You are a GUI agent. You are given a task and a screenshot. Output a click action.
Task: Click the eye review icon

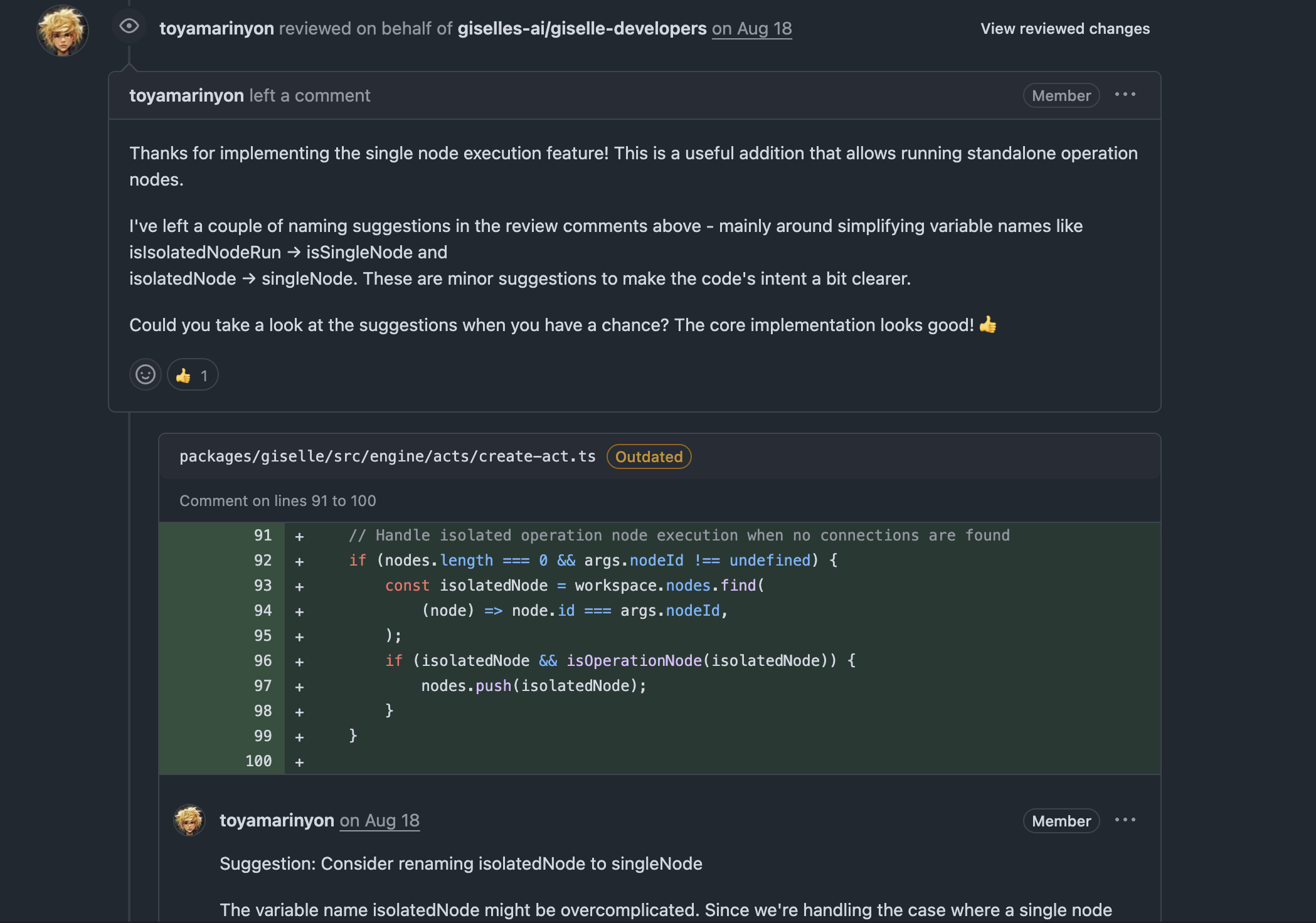[x=129, y=26]
